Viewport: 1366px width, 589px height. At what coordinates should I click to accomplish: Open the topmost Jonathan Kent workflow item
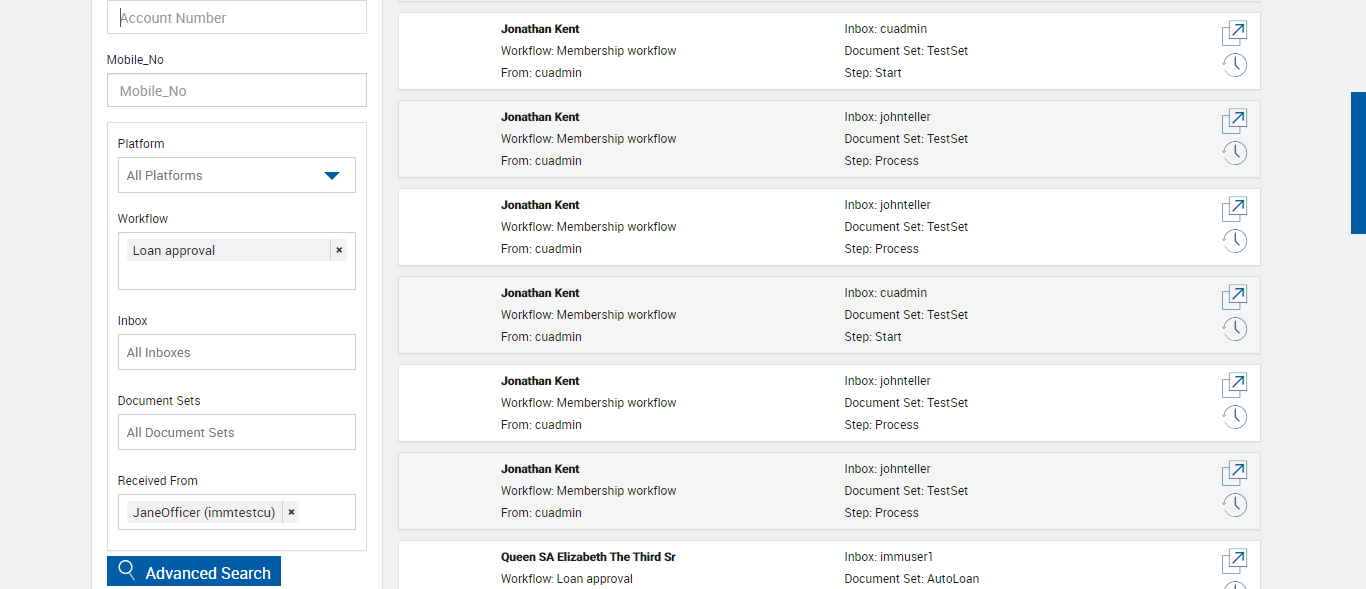point(1234,34)
